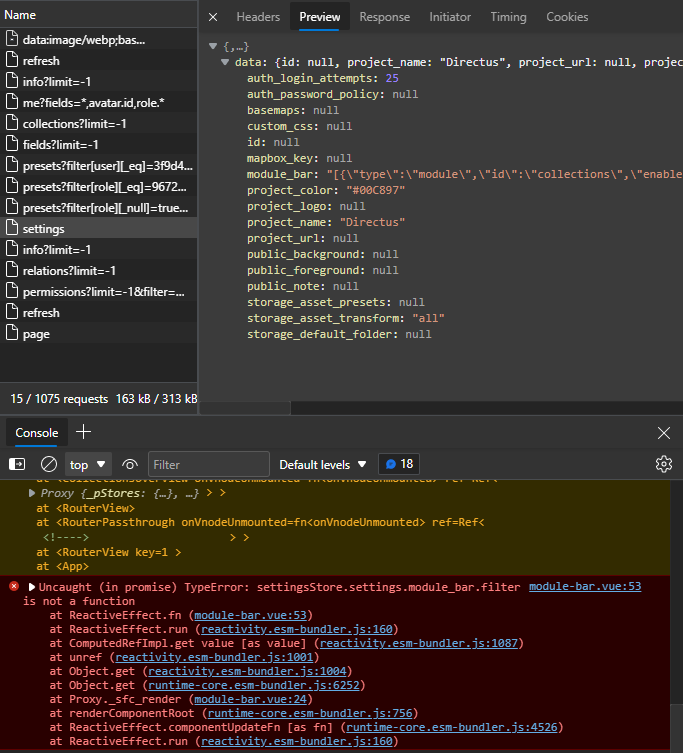The image size is (683, 753).
Task: Select the presets?filter[user] request
Action: click(x=98, y=166)
